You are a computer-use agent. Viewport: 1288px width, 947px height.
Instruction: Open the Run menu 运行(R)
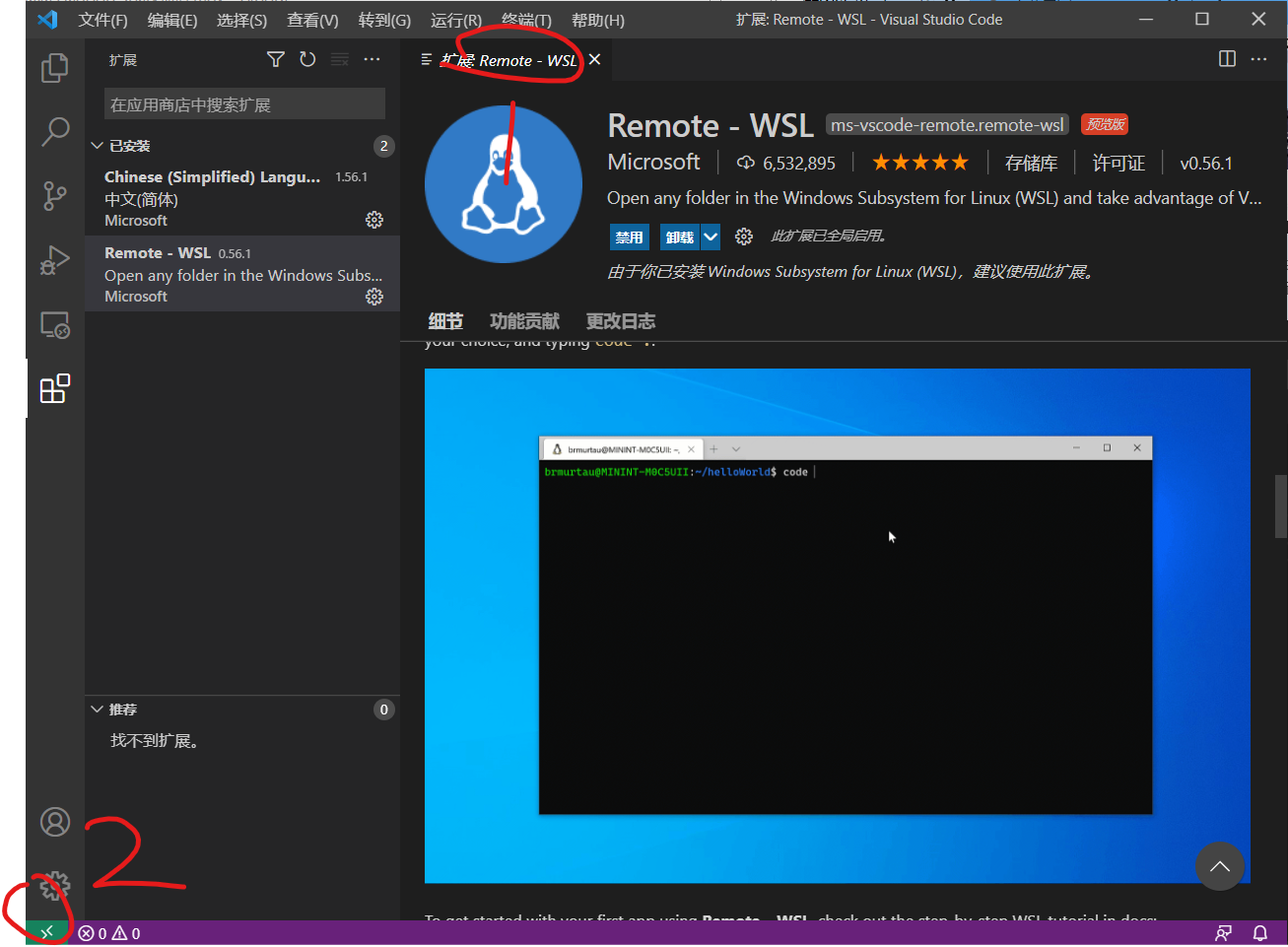pos(456,20)
